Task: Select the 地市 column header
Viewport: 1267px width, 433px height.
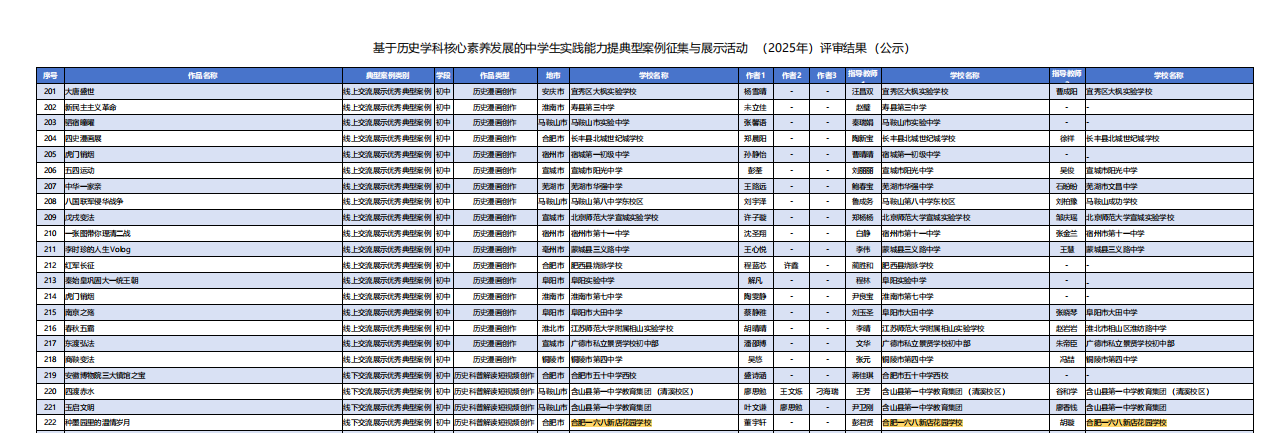Action: (552, 75)
